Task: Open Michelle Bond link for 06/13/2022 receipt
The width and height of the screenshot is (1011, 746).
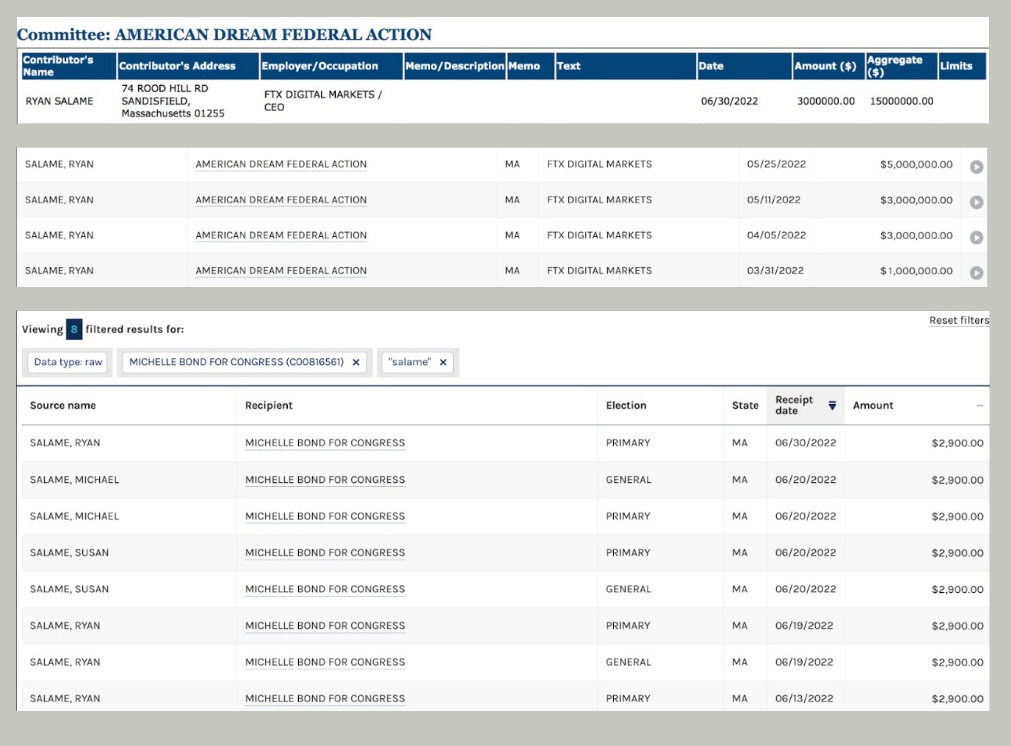Action: 325,698
